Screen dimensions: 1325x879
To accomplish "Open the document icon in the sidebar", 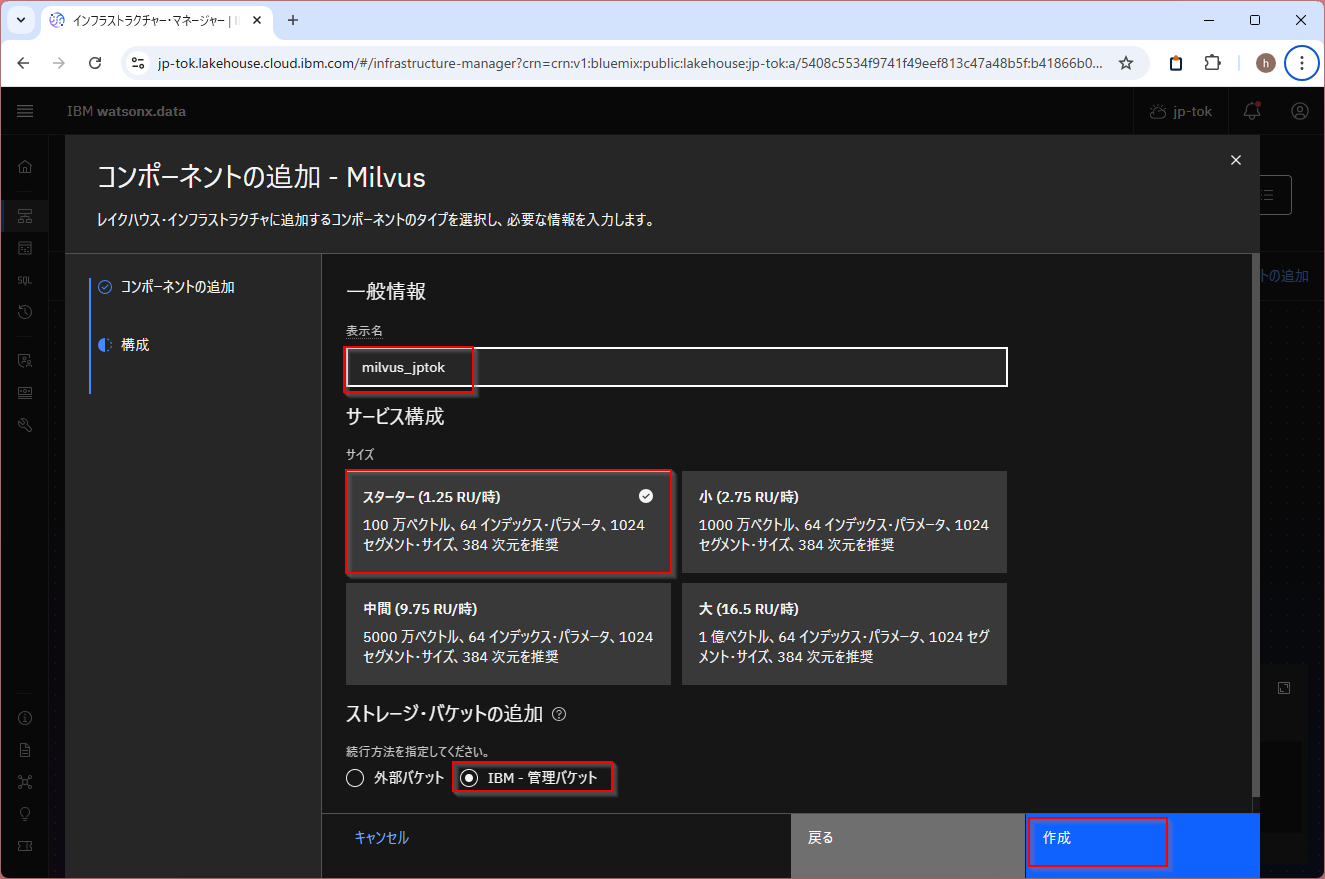I will tap(25, 749).
